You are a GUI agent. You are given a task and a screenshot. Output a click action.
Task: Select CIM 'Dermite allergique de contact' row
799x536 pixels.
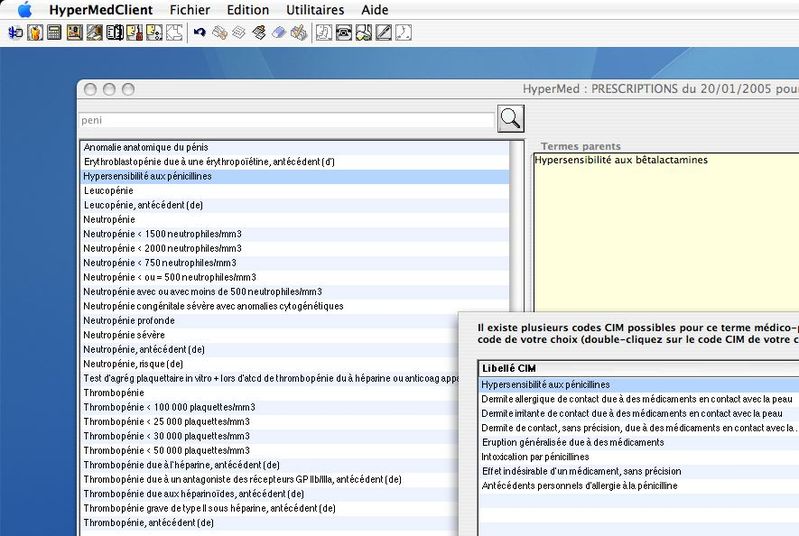[x=639, y=399]
